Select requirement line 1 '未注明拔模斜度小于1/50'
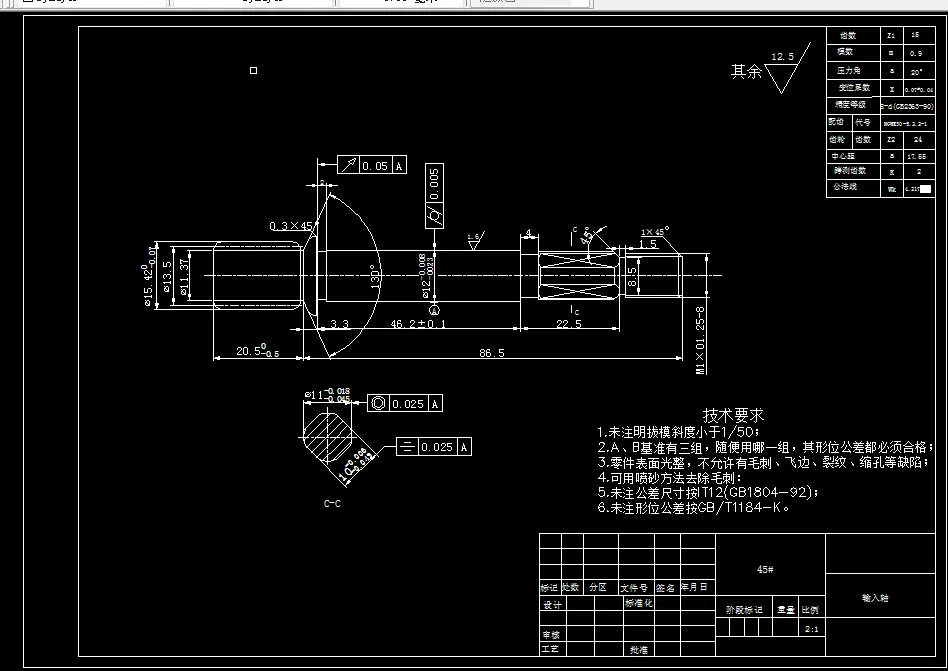The width and height of the screenshot is (948, 671). click(x=678, y=432)
